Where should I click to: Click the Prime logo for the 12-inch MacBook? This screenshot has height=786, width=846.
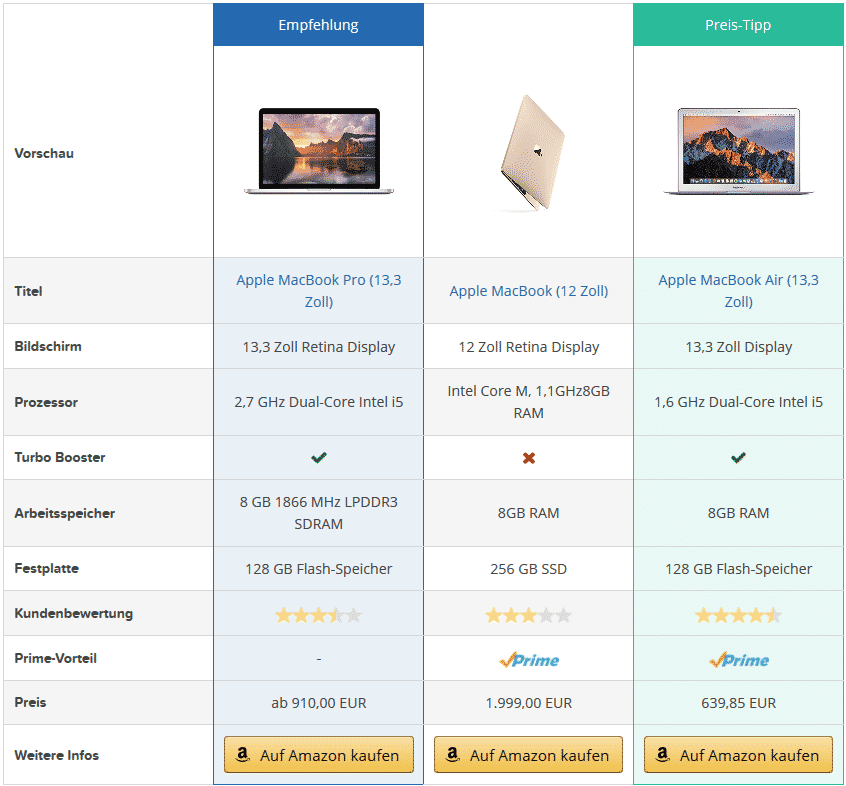pos(529,659)
